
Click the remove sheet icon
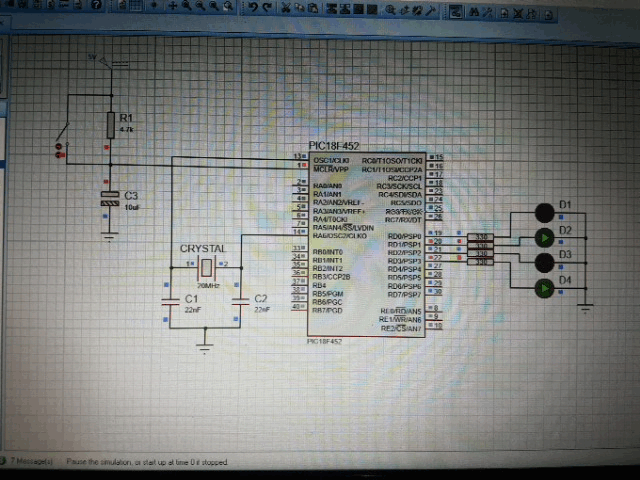(x=518, y=14)
